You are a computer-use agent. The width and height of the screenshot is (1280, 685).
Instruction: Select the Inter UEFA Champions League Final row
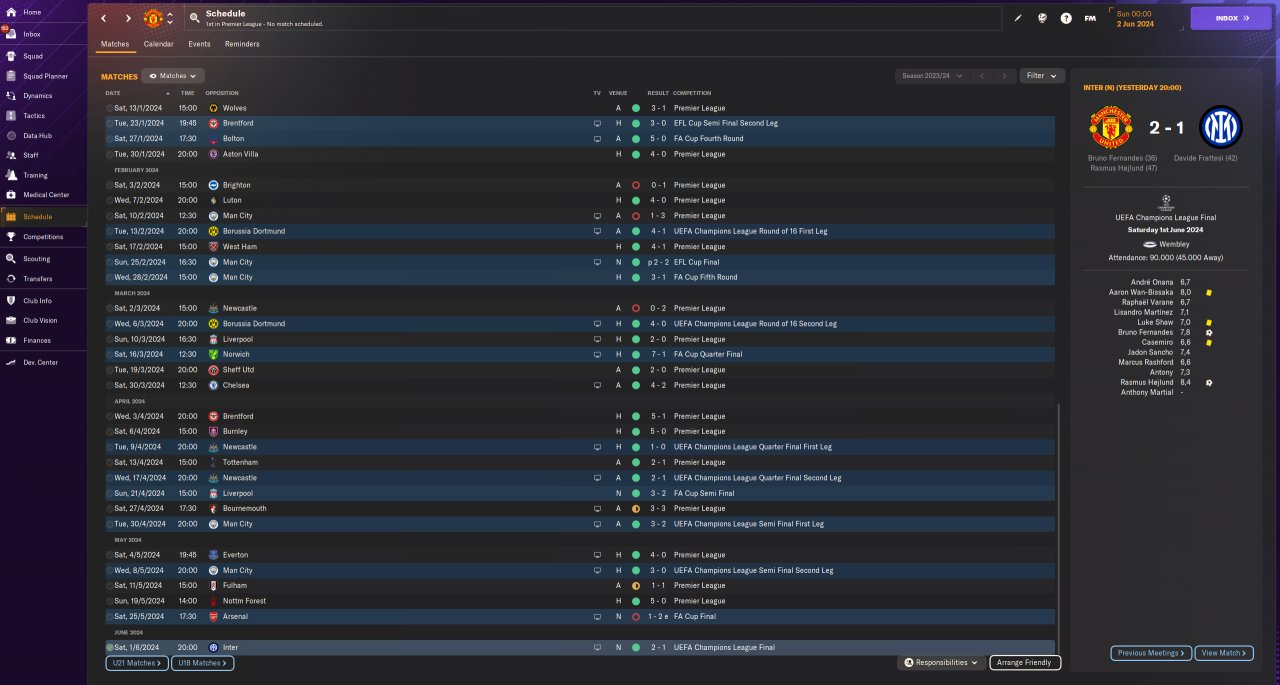click(579, 648)
